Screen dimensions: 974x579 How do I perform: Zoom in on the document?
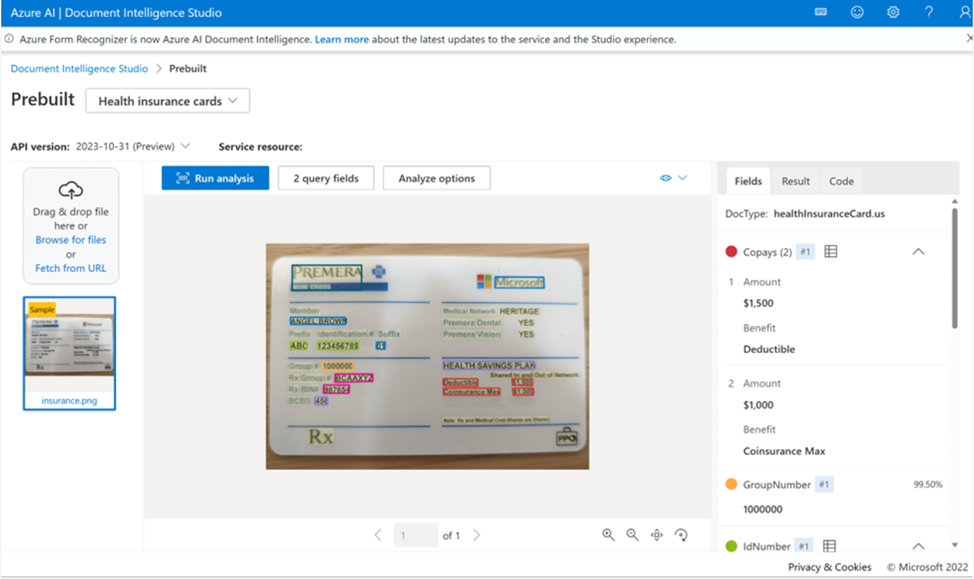click(608, 535)
